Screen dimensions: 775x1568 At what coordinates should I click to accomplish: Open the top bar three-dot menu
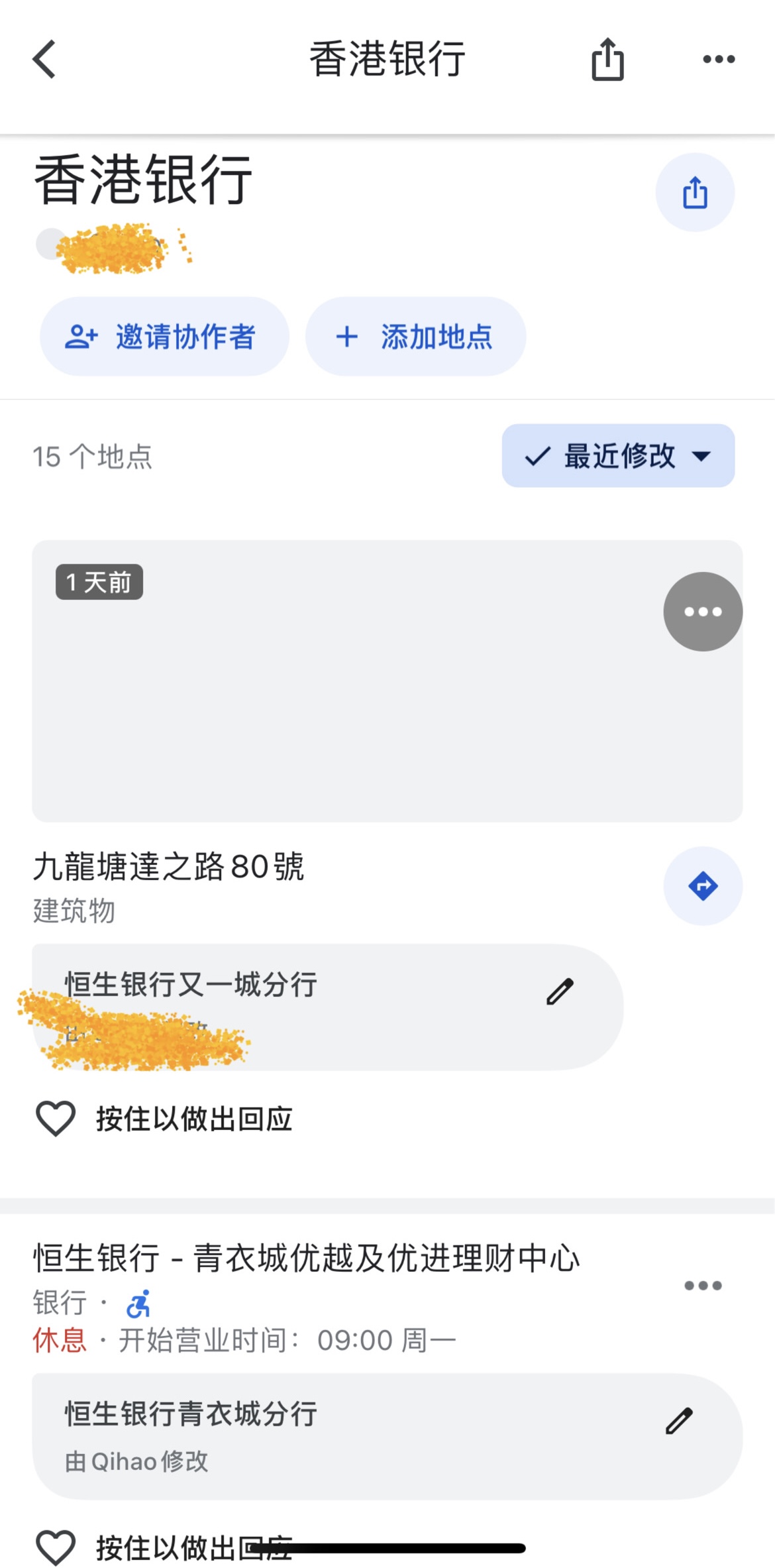pos(719,60)
